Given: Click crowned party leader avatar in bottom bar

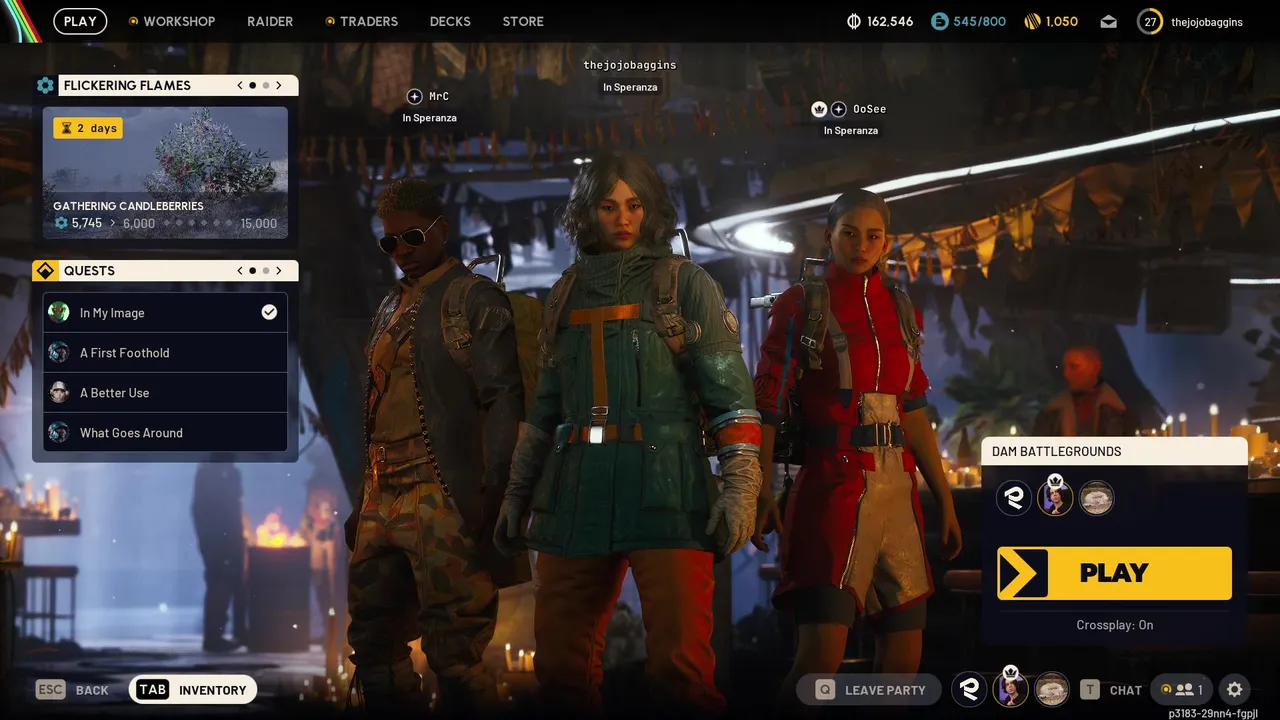Looking at the screenshot, I should coord(1010,688).
